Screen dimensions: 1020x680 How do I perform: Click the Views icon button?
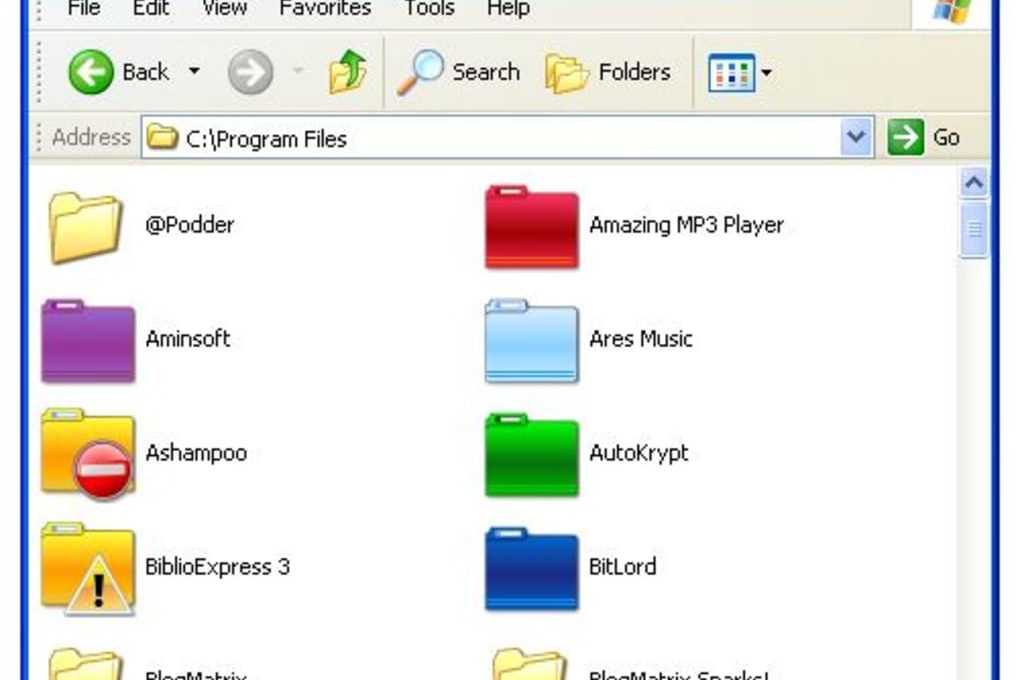pos(731,72)
